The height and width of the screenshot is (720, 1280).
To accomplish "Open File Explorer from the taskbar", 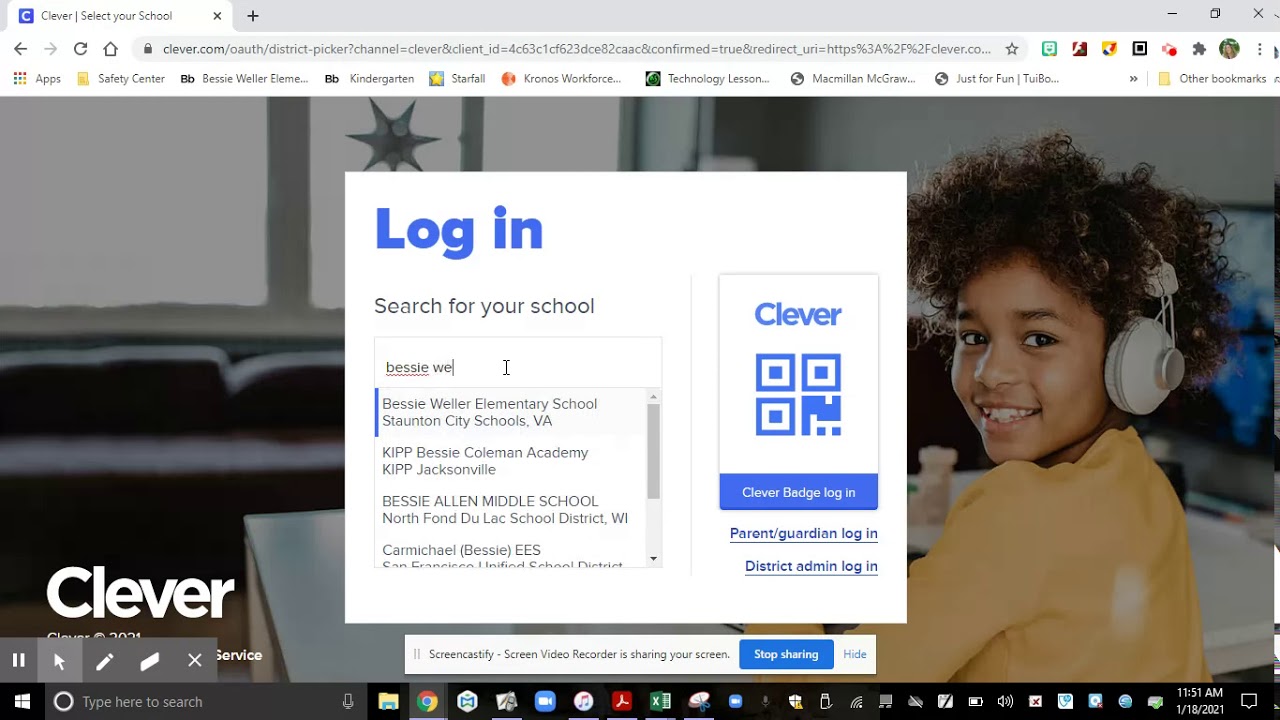I will tap(388, 701).
